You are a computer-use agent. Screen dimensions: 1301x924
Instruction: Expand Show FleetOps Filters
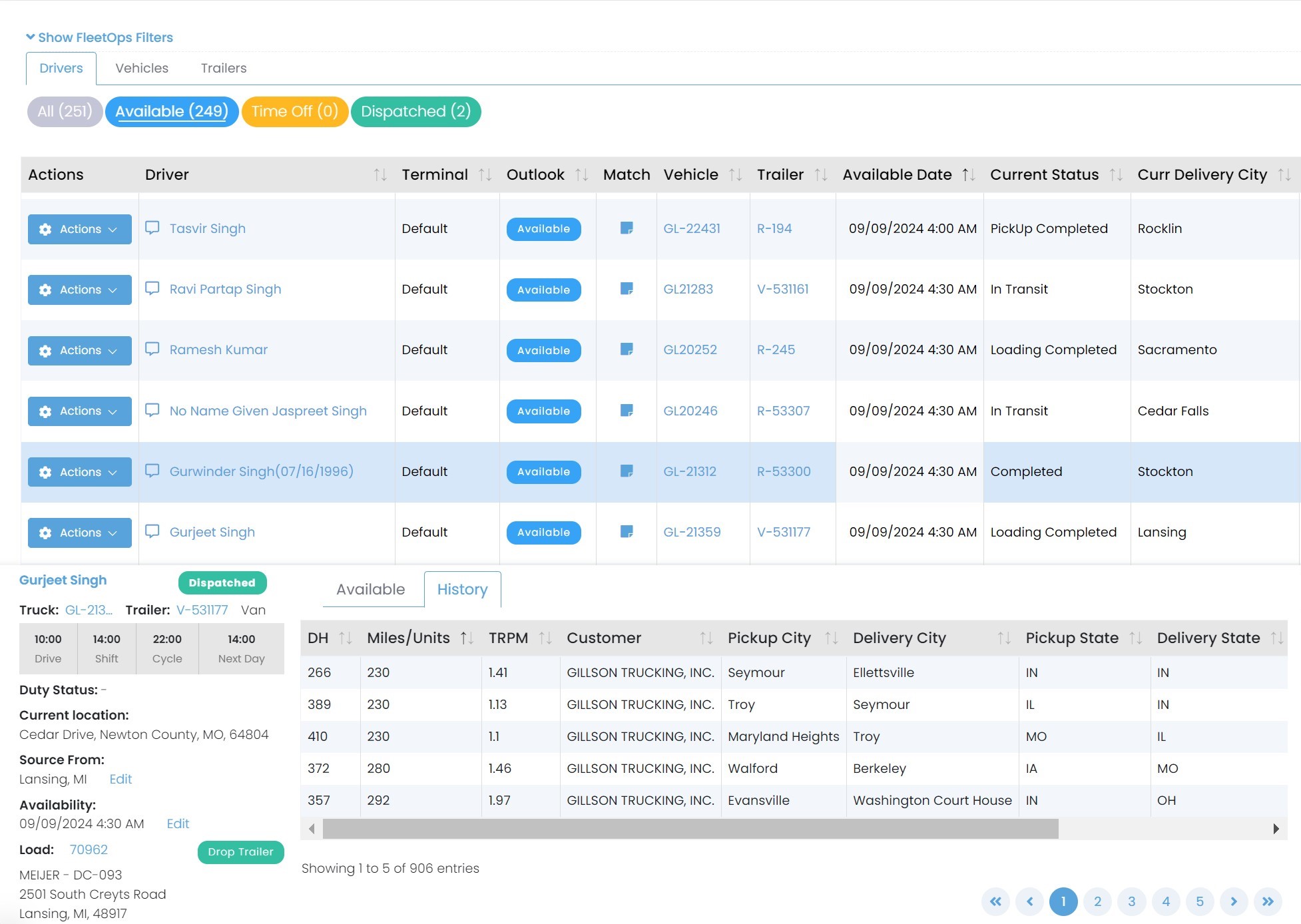[99, 37]
